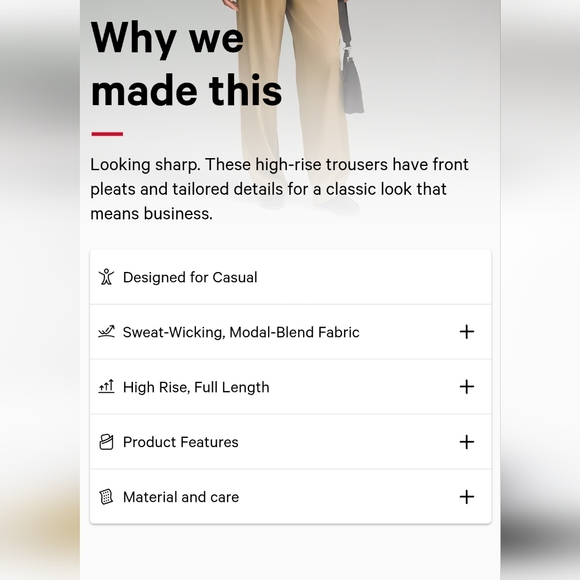This screenshot has width=580, height=580.
Task: Click the red accent line under heading
Action: coord(107,134)
